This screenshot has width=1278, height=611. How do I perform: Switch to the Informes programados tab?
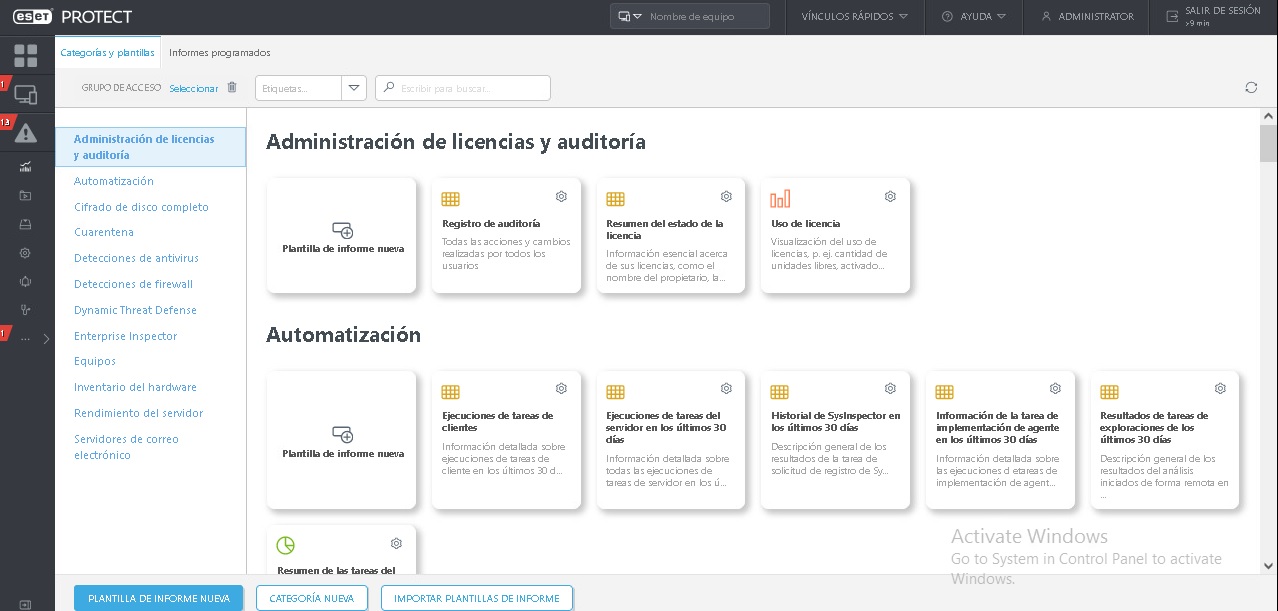pos(219,52)
